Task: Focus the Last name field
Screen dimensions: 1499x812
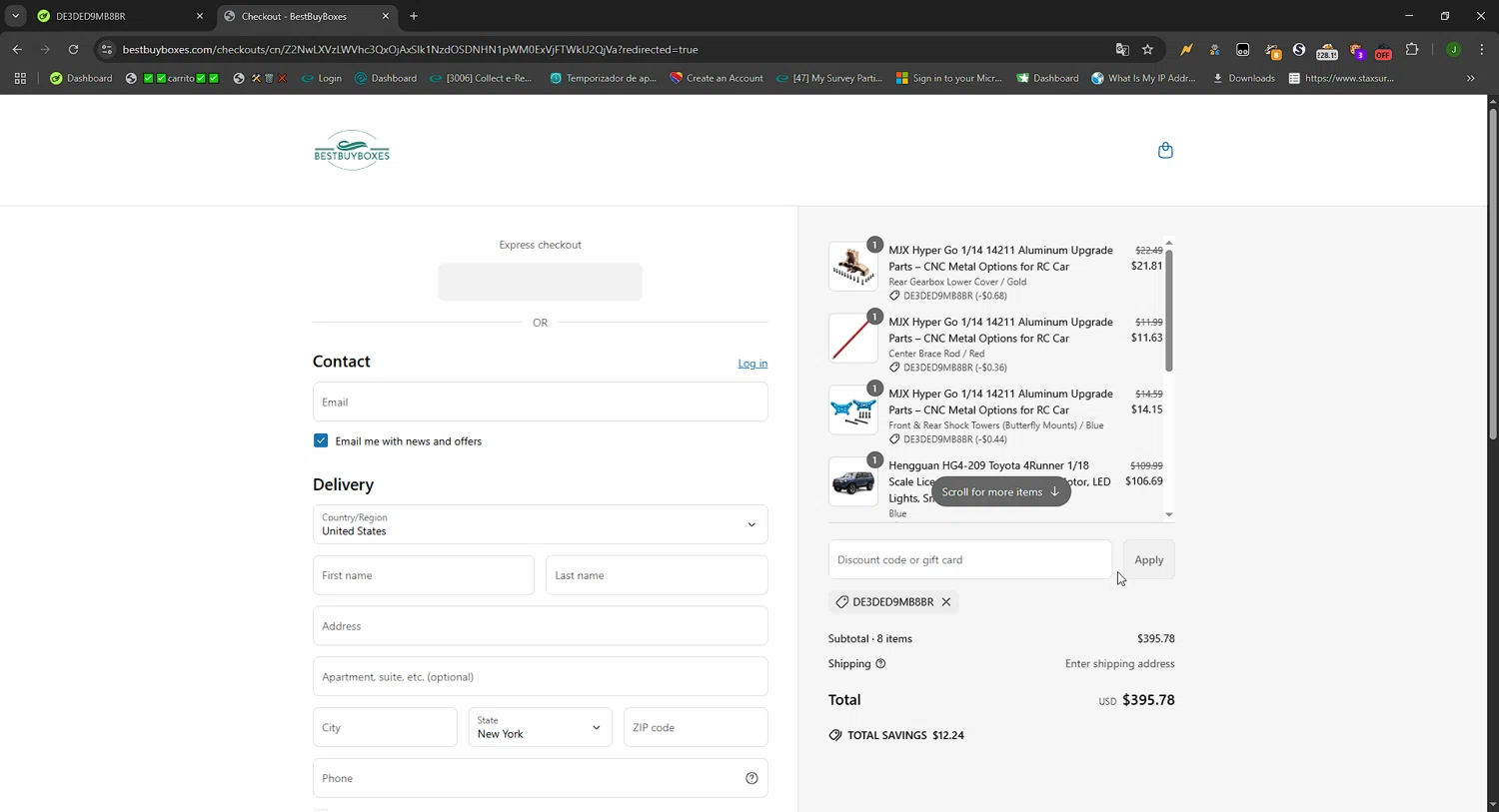Action: click(657, 575)
